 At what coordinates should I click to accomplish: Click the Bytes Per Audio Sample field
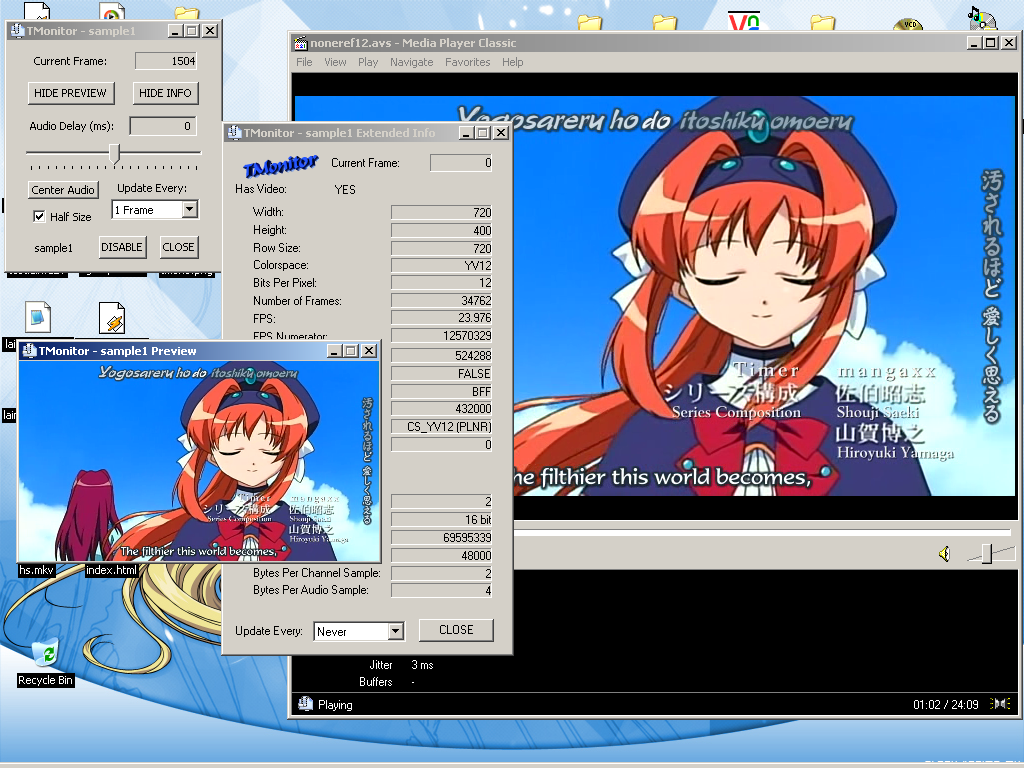click(441, 590)
